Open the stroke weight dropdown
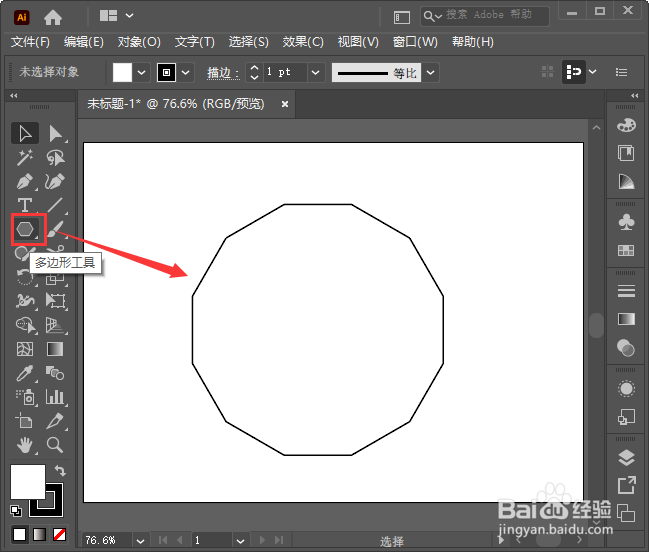The height and width of the screenshot is (552, 649). [x=315, y=72]
